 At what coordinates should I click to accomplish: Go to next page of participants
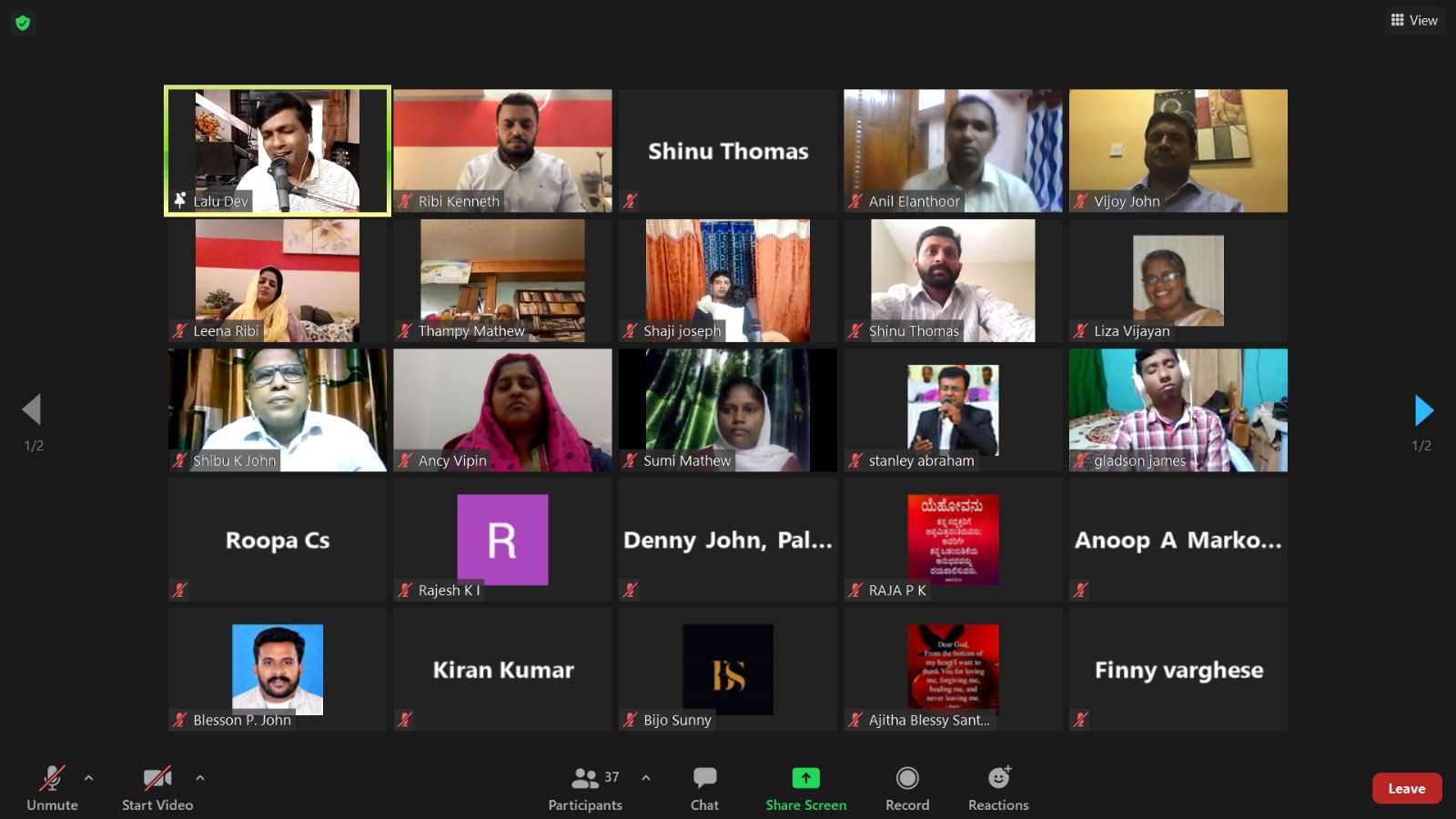click(x=1423, y=410)
